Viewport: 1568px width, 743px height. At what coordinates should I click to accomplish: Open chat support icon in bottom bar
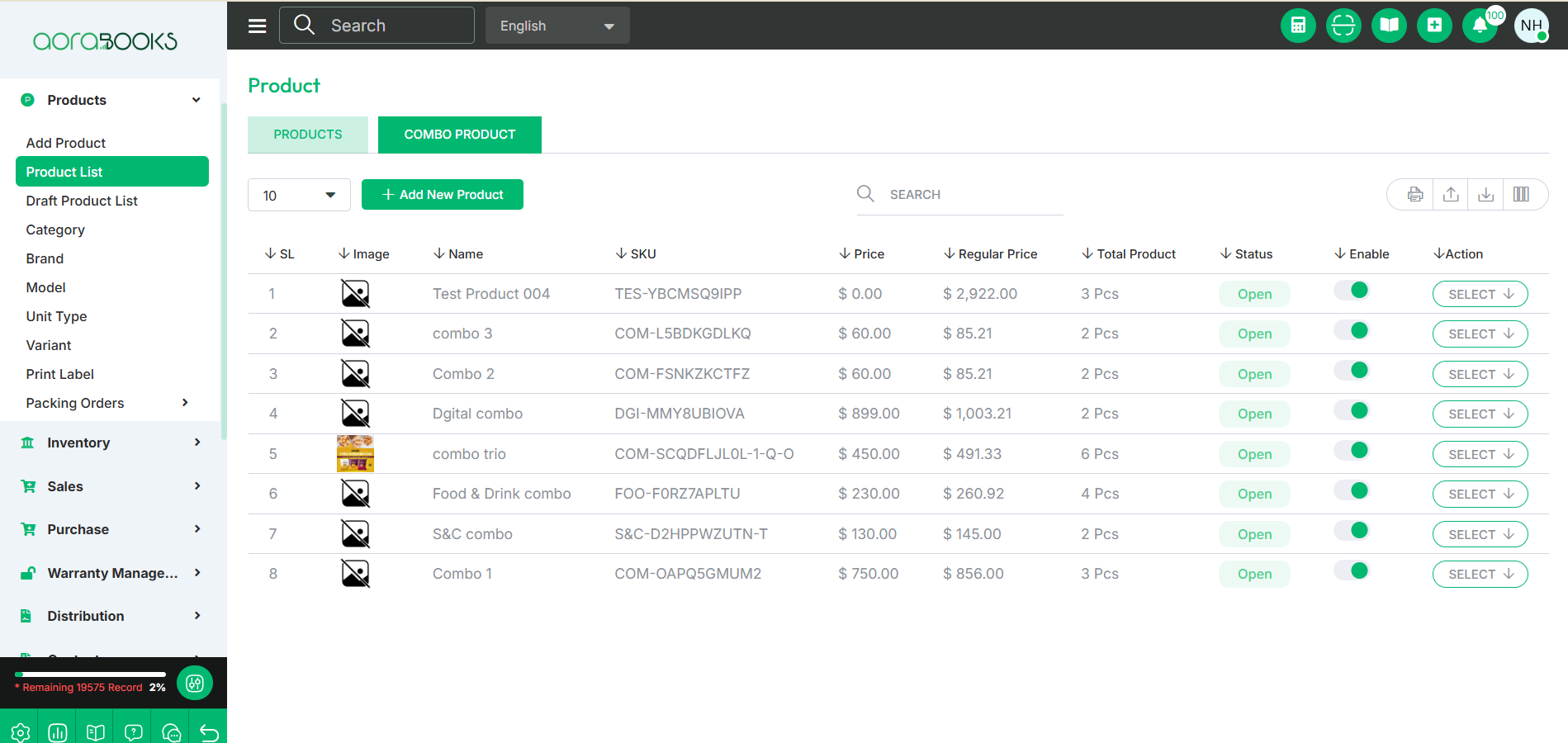pos(172,732)
